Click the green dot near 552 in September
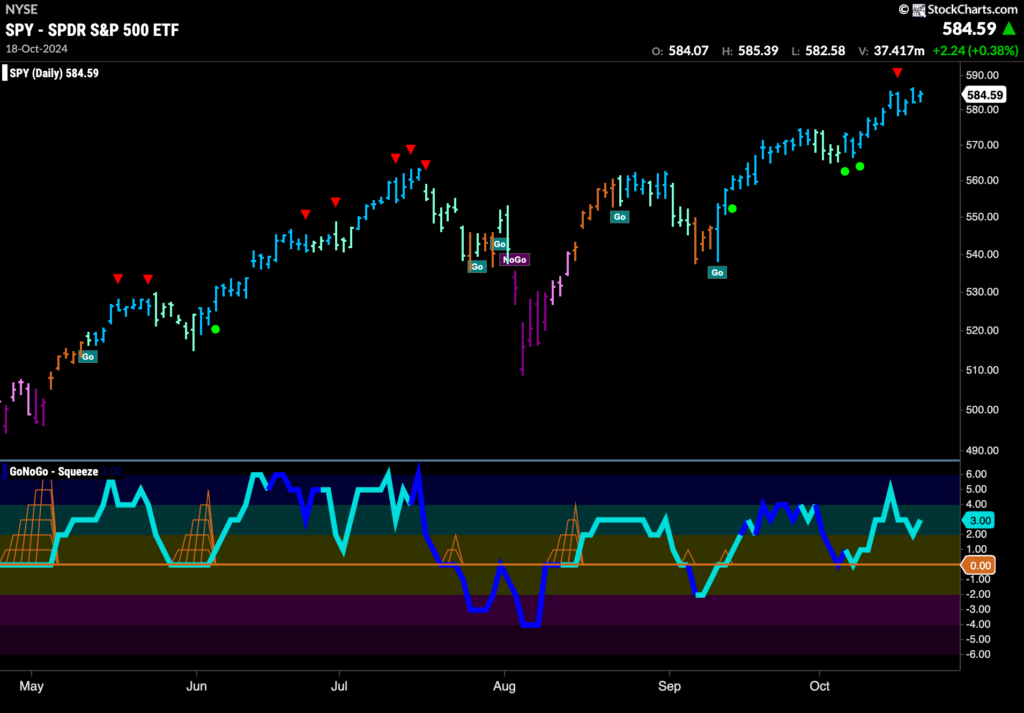 coord(732,209)
